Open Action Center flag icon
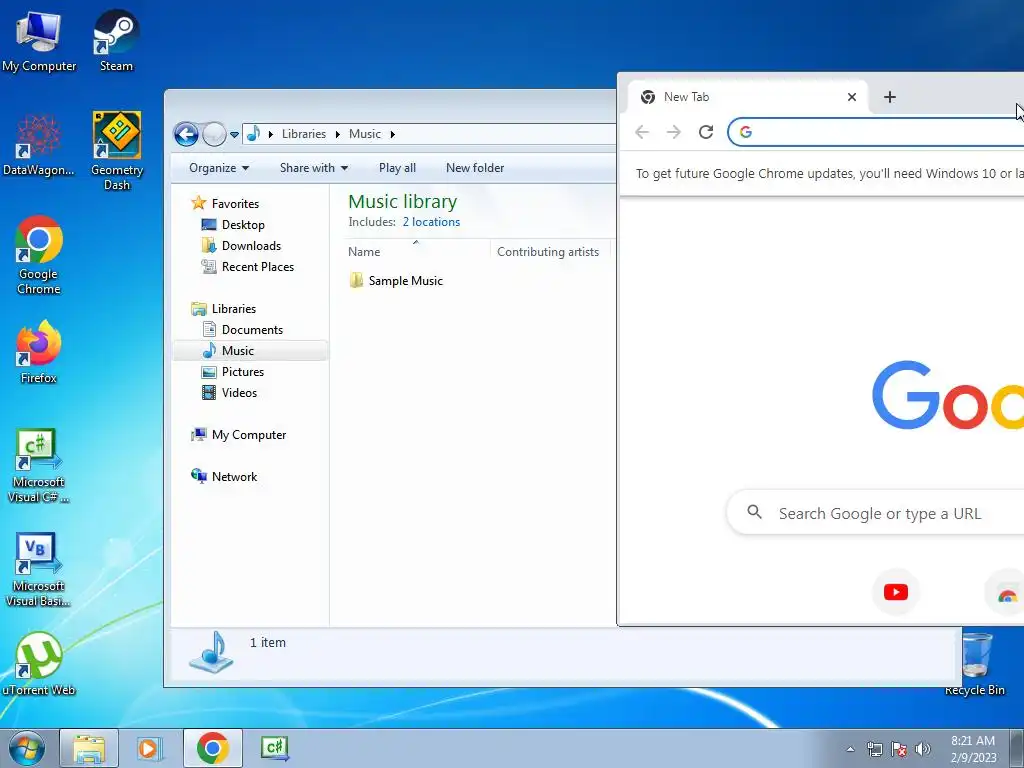Screen dimensions: 1024x768 point(899,749)
